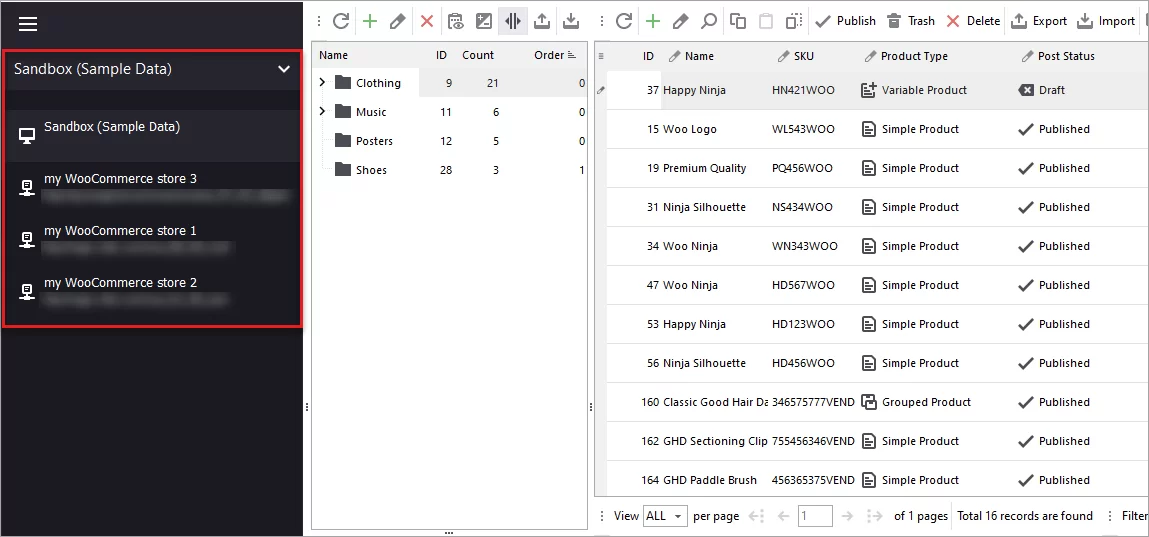
Task: Expand the Clothing category
Action: point(322,83)
